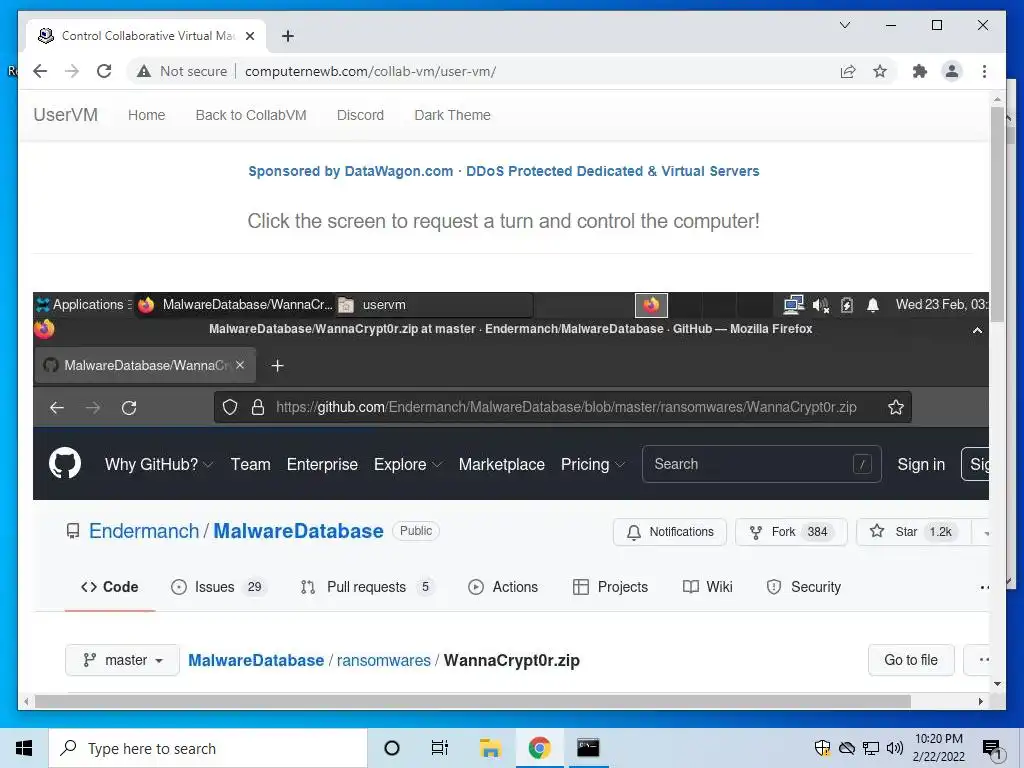Open the GitHub Team link
This screenshot has width=1024, height=768.
[250, 464]
